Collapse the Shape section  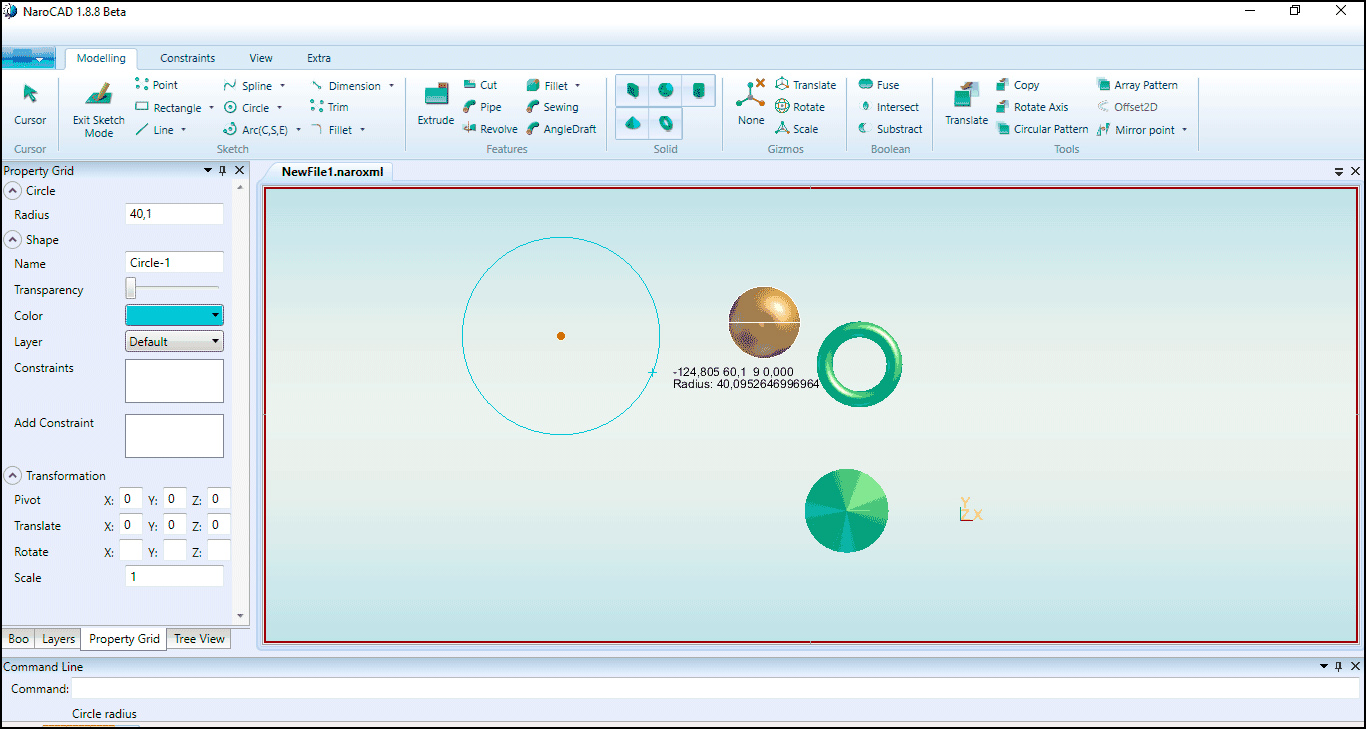coord(13,240)
